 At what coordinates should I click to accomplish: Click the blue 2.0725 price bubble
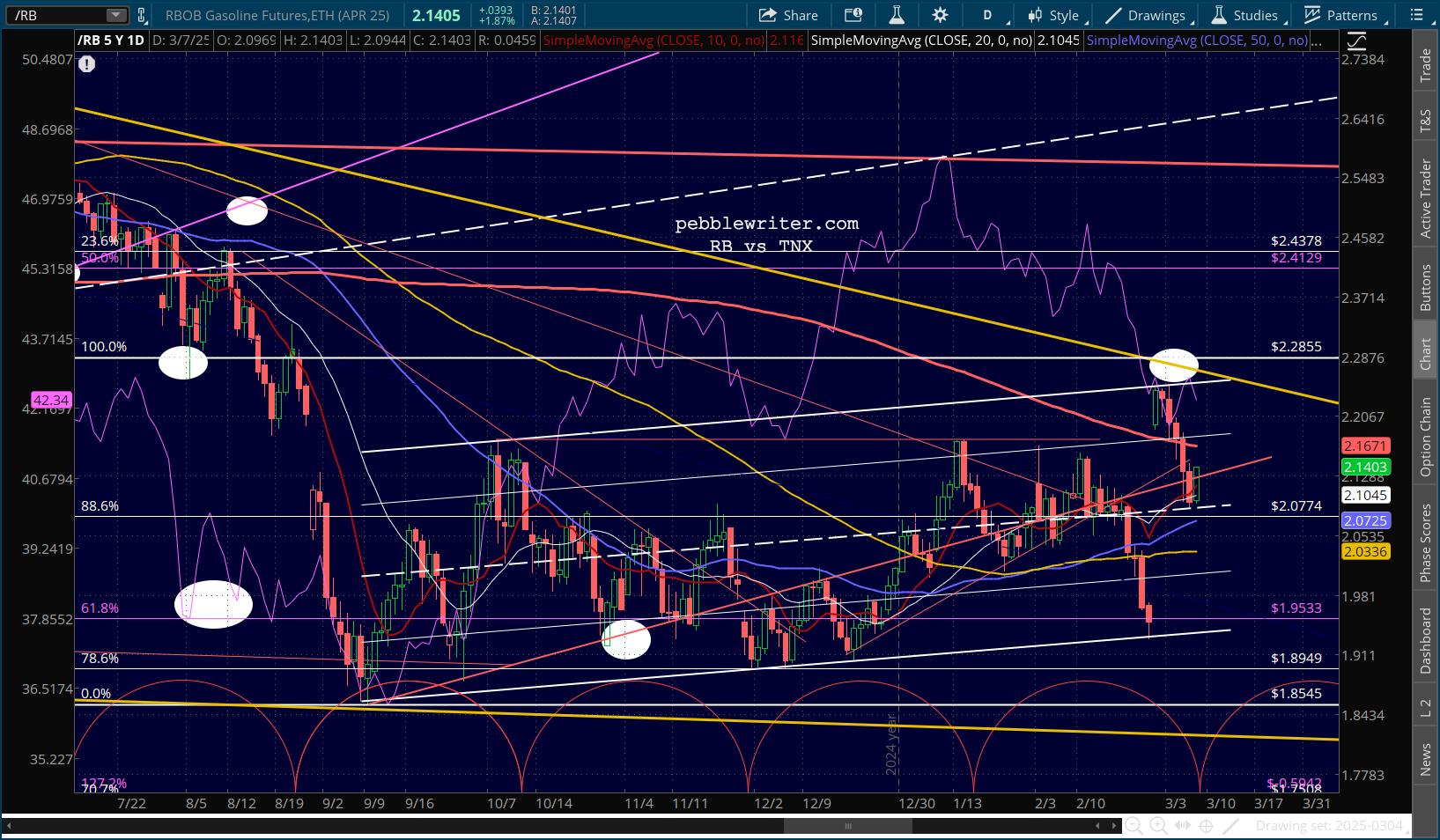click(x=1365, y=521)
